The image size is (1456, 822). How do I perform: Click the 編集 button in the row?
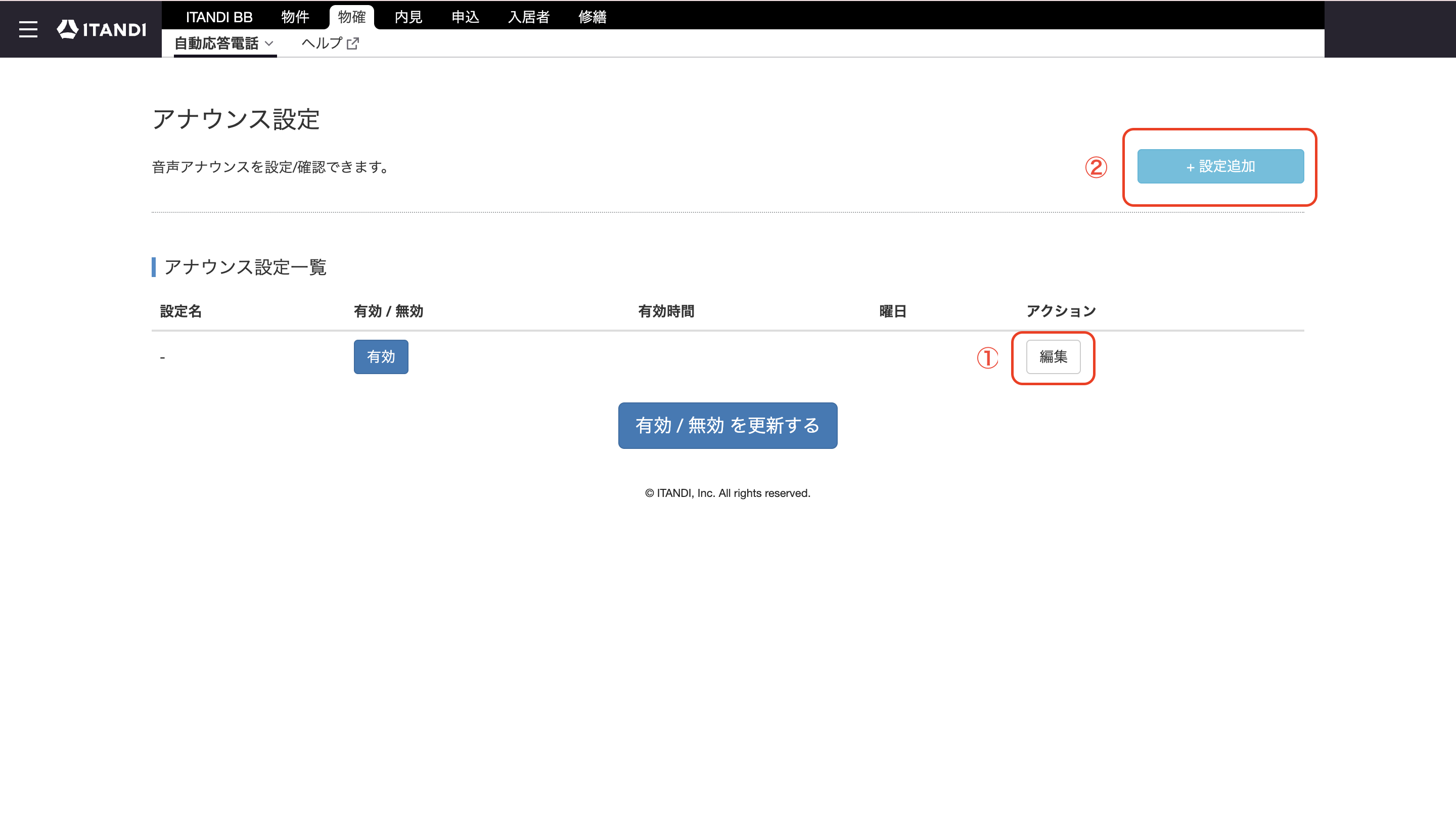coord(1053,357)
